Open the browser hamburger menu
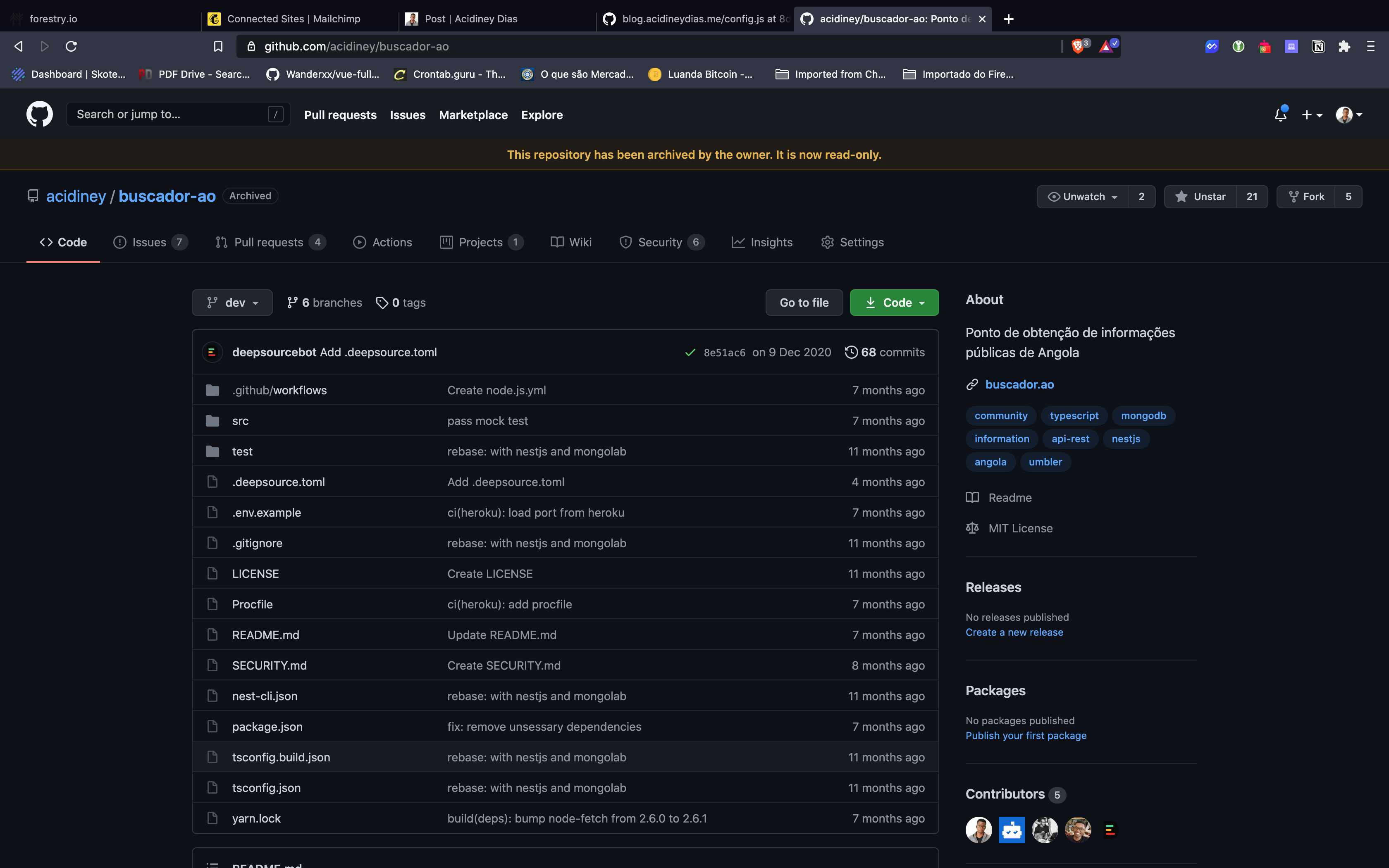 click(x=1371, y=46)
